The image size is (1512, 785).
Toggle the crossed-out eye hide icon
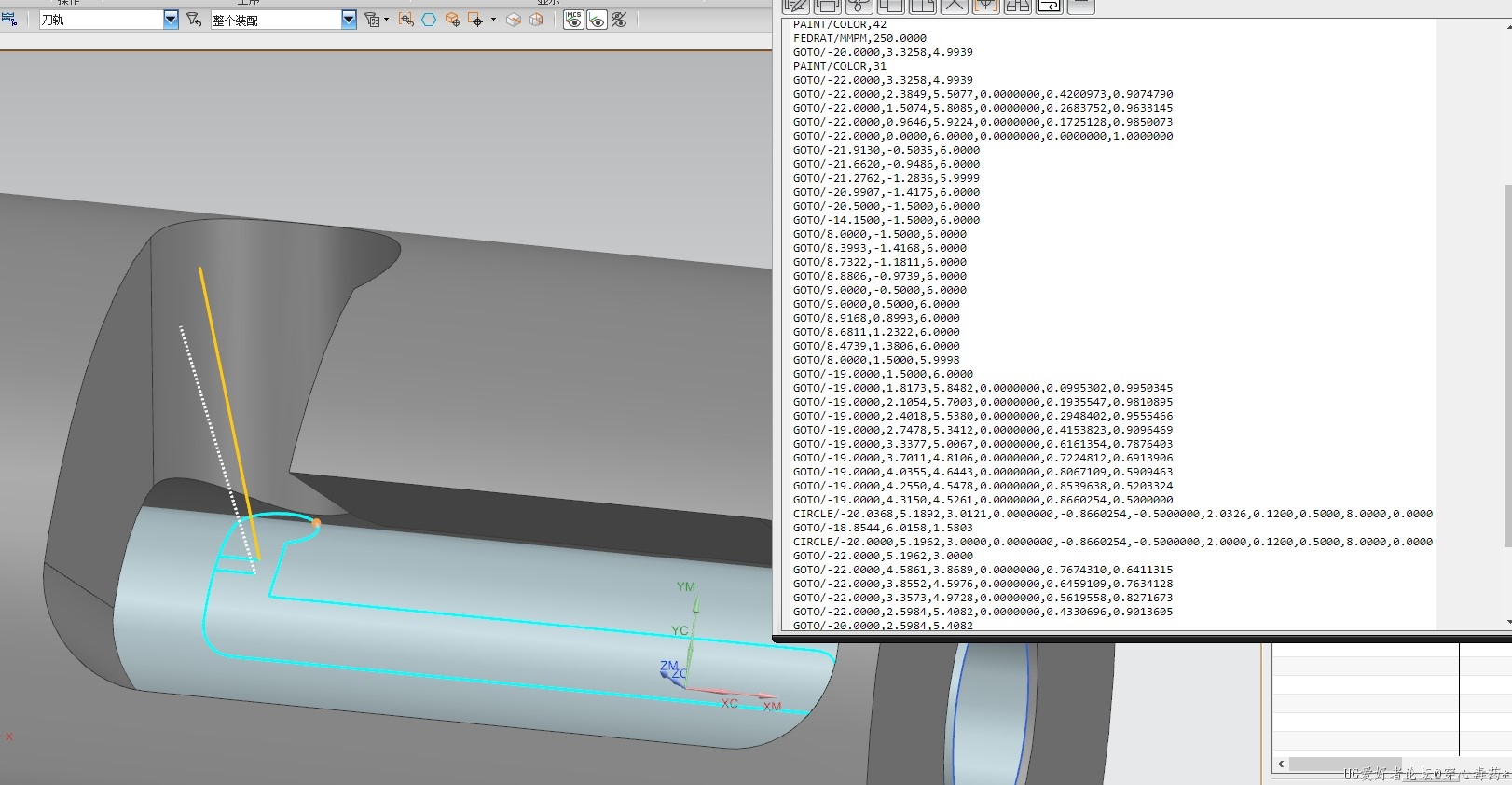pyautogui.click(x=620, y=20)
